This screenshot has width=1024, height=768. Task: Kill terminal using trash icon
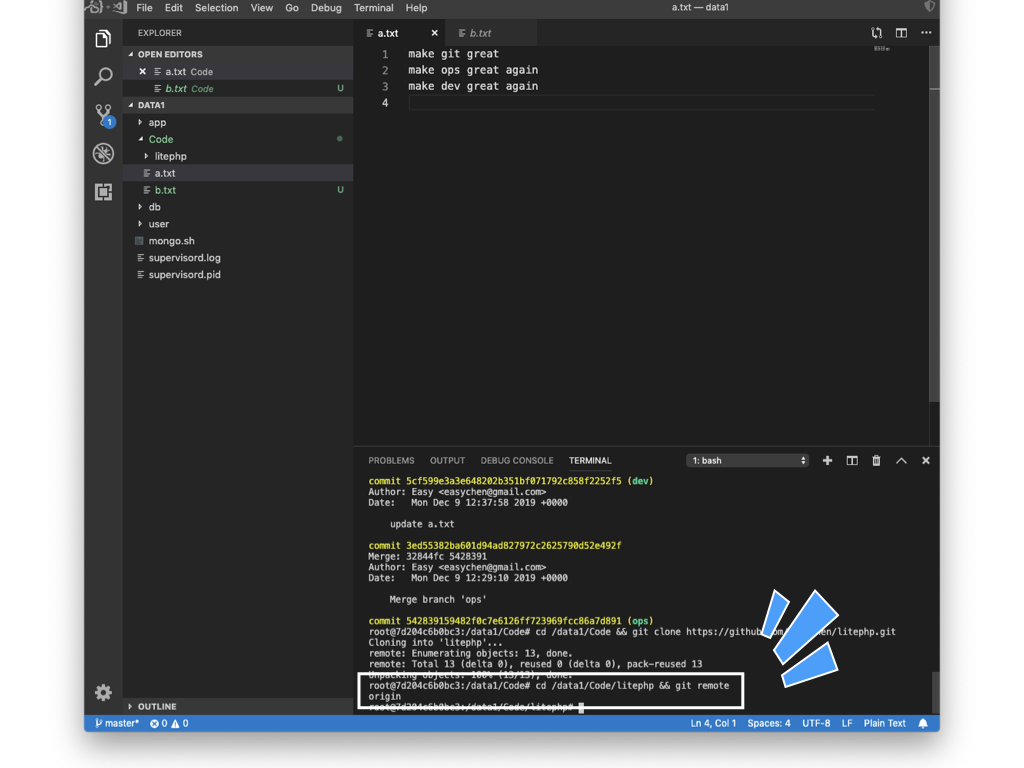tap(876, 461)
